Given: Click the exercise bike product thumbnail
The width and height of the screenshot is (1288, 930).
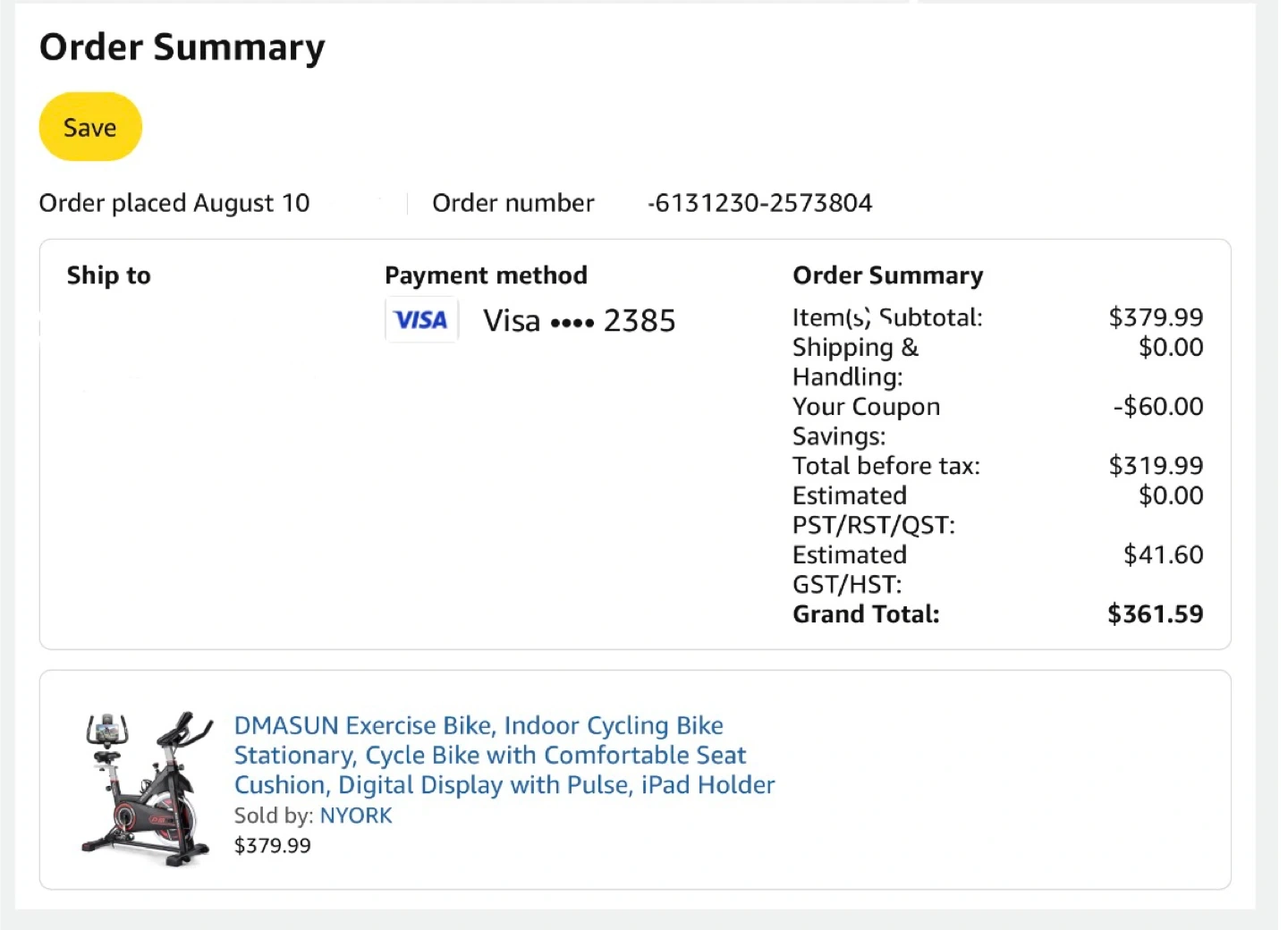Looking at the screenshot, I should 148,789.
